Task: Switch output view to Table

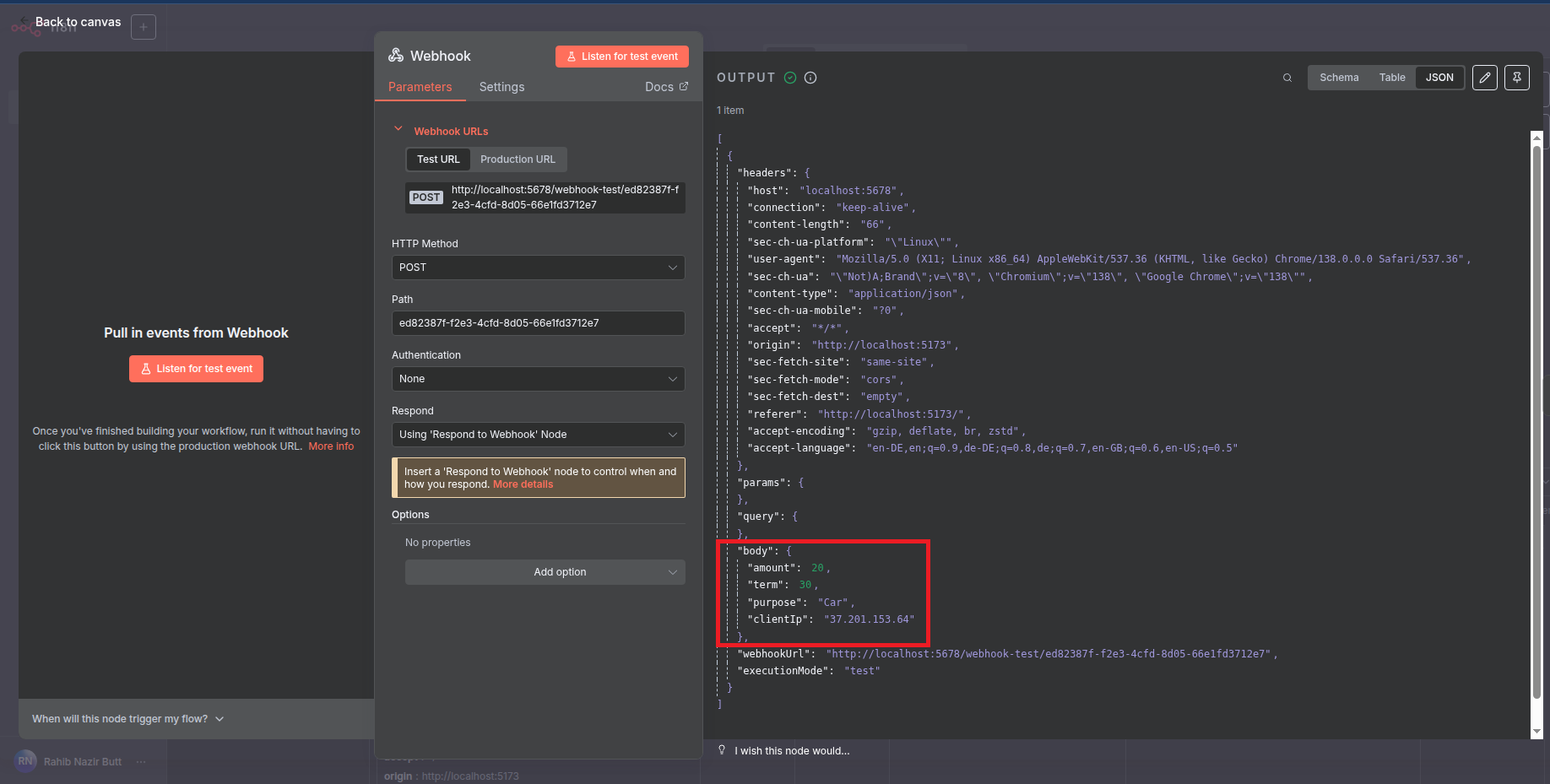Action: click(1392, 78)
